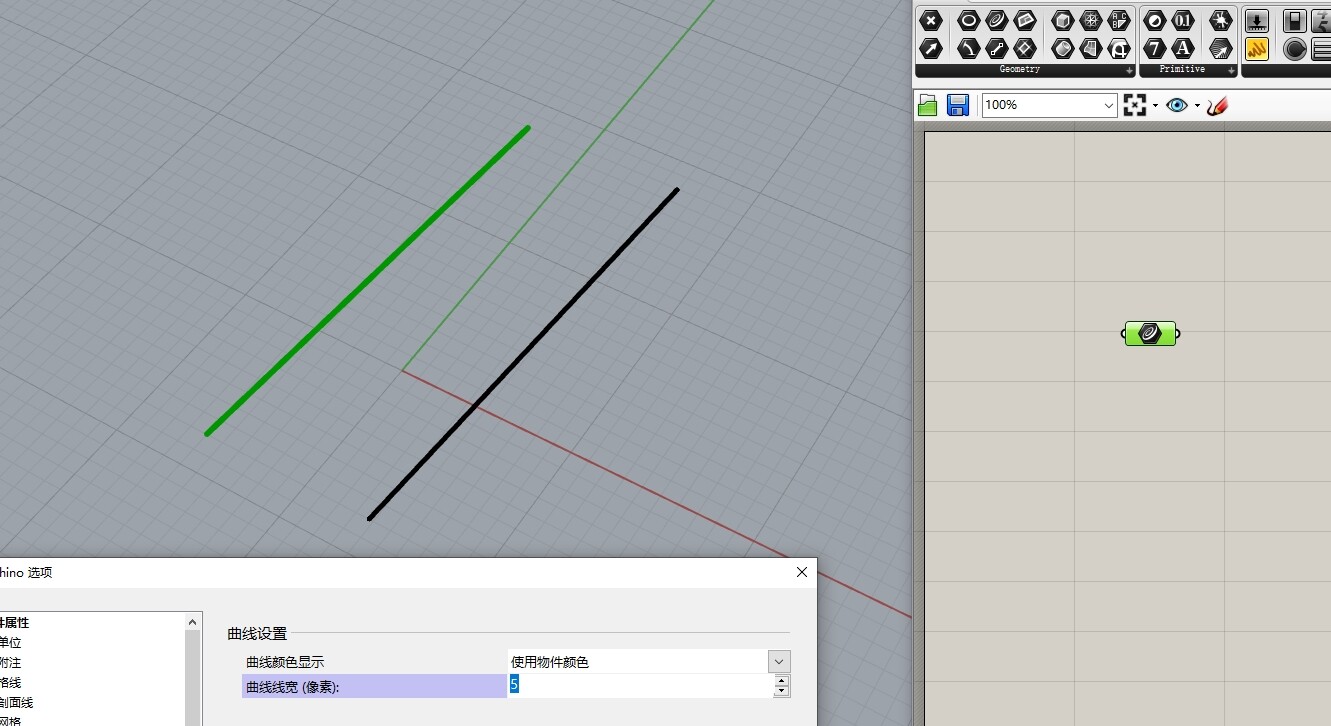Select the Vector parameter arrow icon
The image size is (1331, 726).
tap(931, 48)
